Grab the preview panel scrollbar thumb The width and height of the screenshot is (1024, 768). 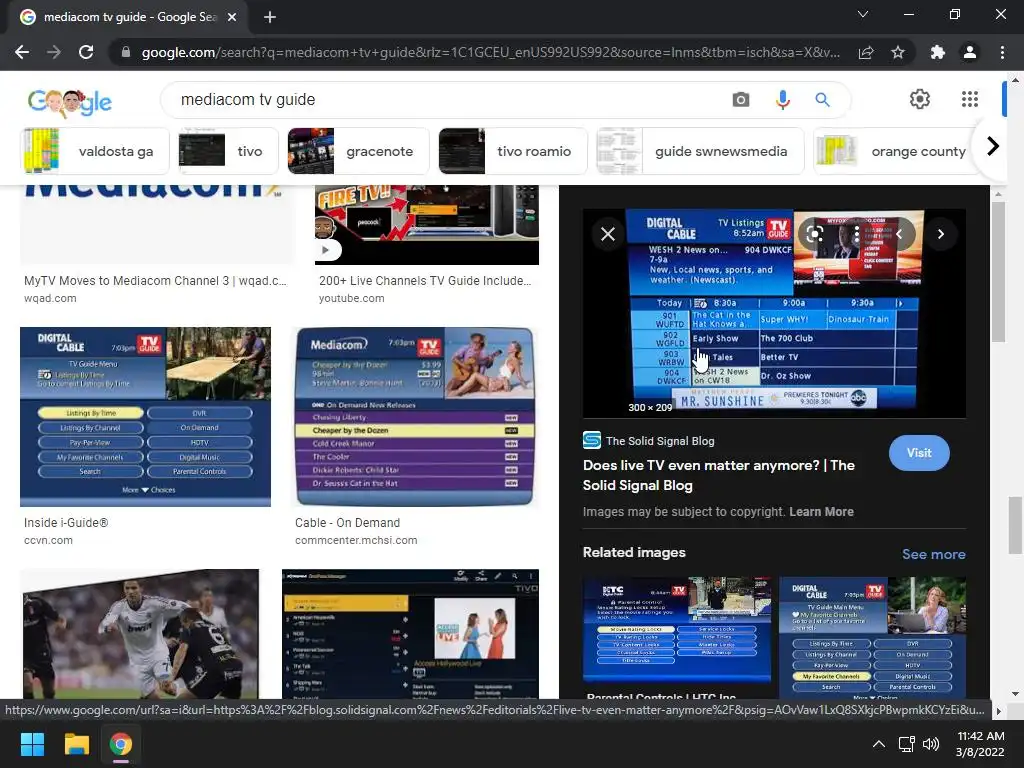[998, 271]
